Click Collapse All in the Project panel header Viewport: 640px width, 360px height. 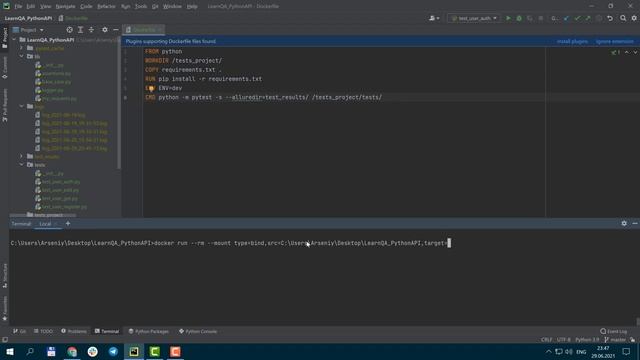tap(91, 30)
